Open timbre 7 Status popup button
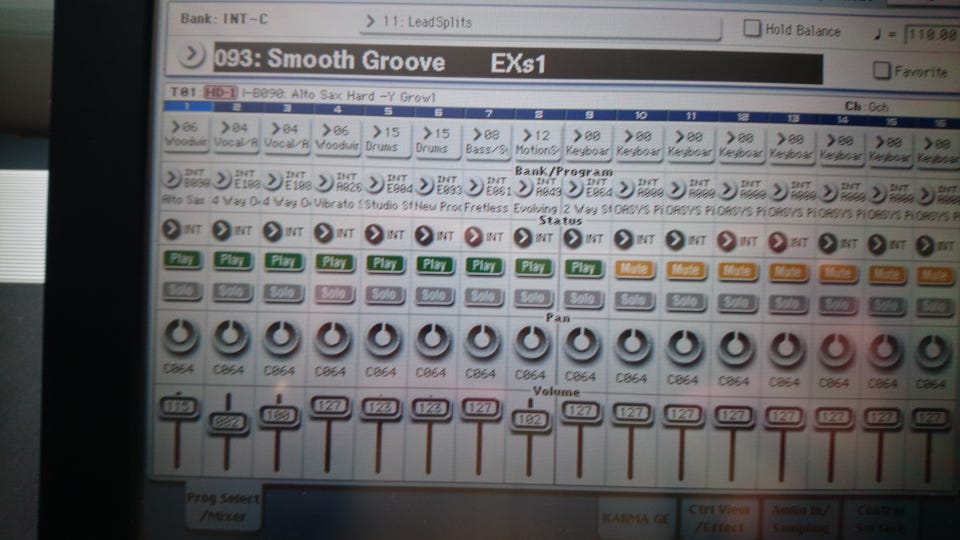 pos(473,236)
